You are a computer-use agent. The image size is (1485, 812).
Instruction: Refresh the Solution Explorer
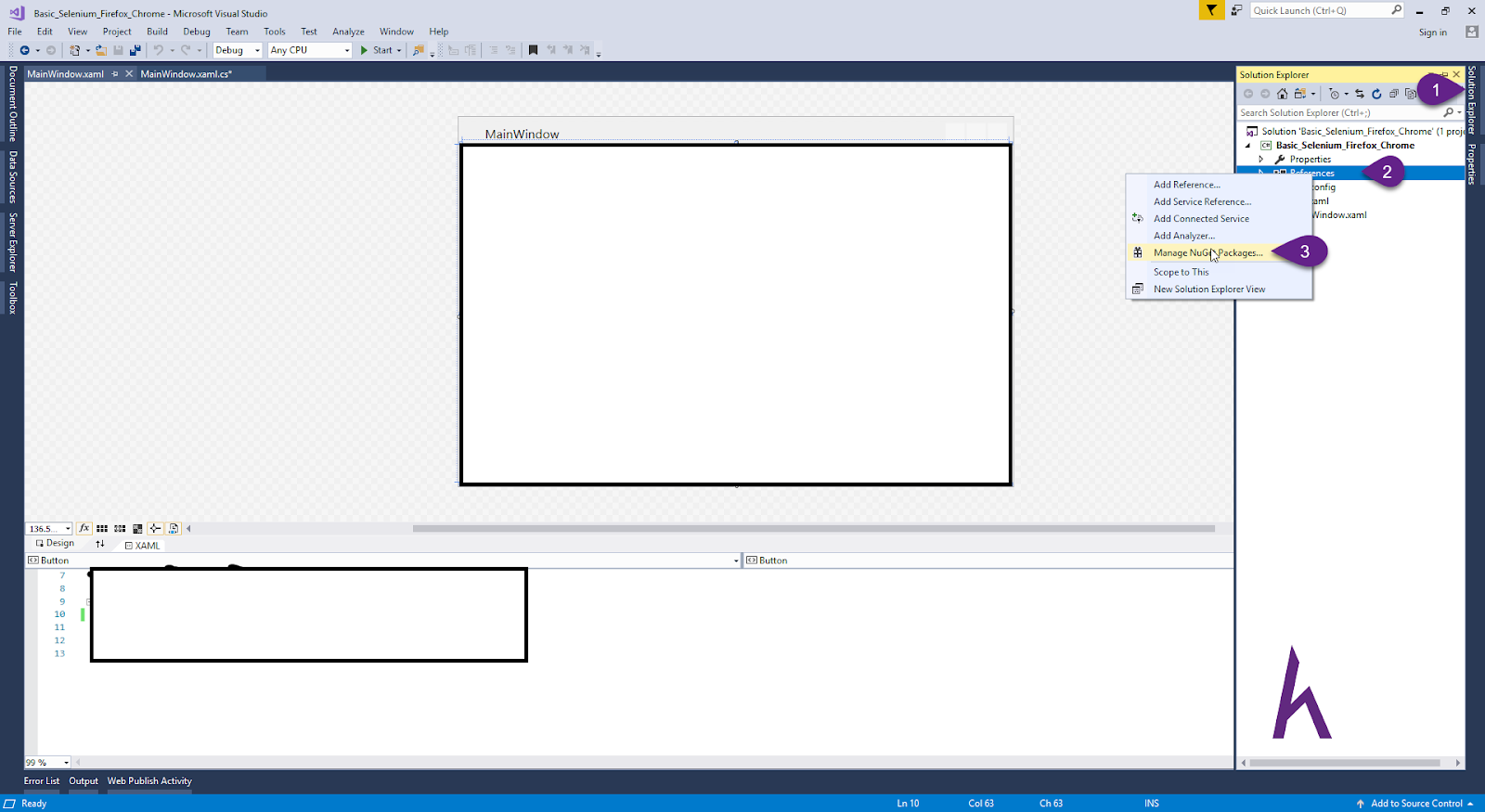(x=1376, y=94)
